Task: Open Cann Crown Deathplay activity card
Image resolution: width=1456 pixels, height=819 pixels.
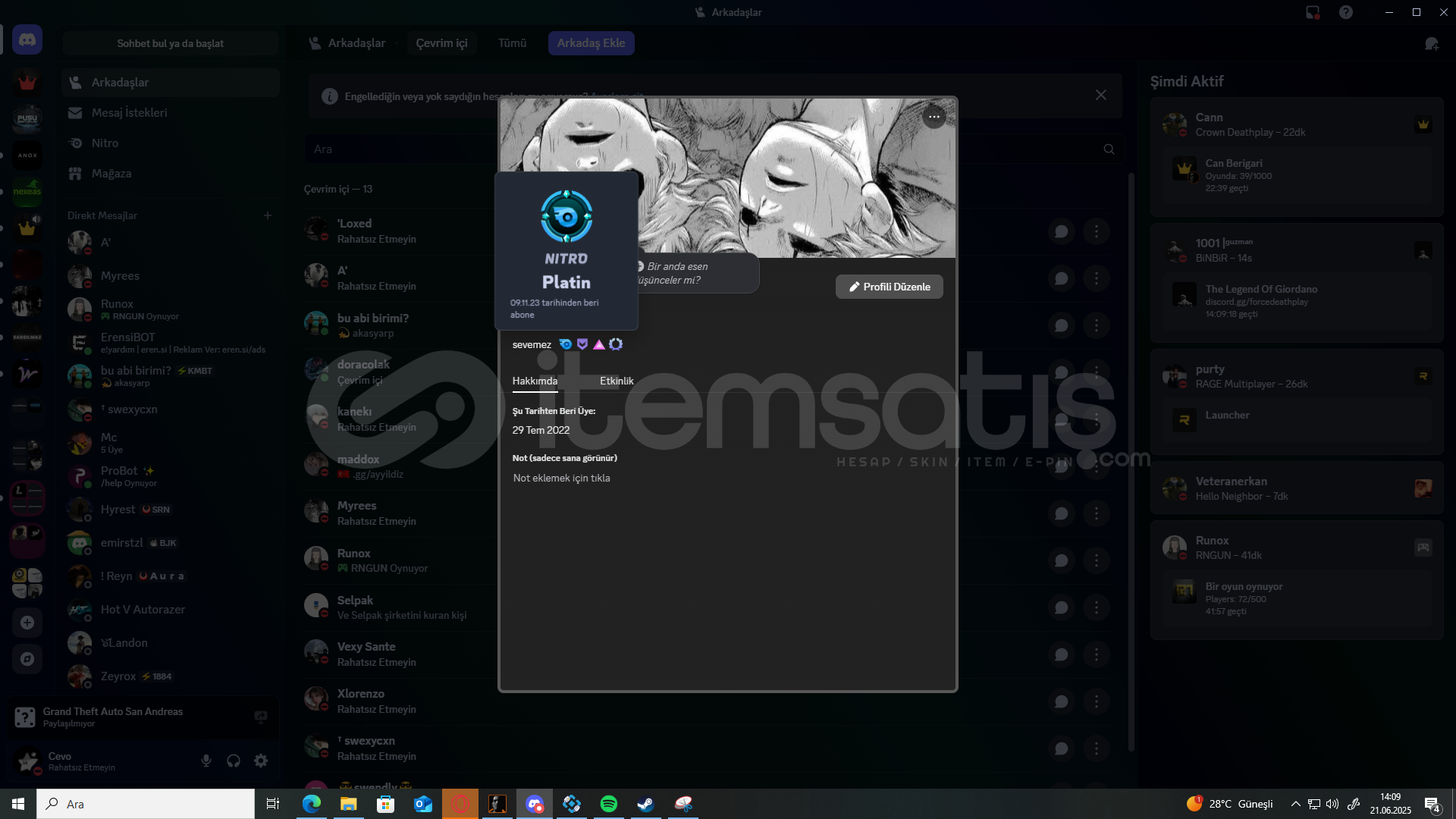Action: 1297,157
